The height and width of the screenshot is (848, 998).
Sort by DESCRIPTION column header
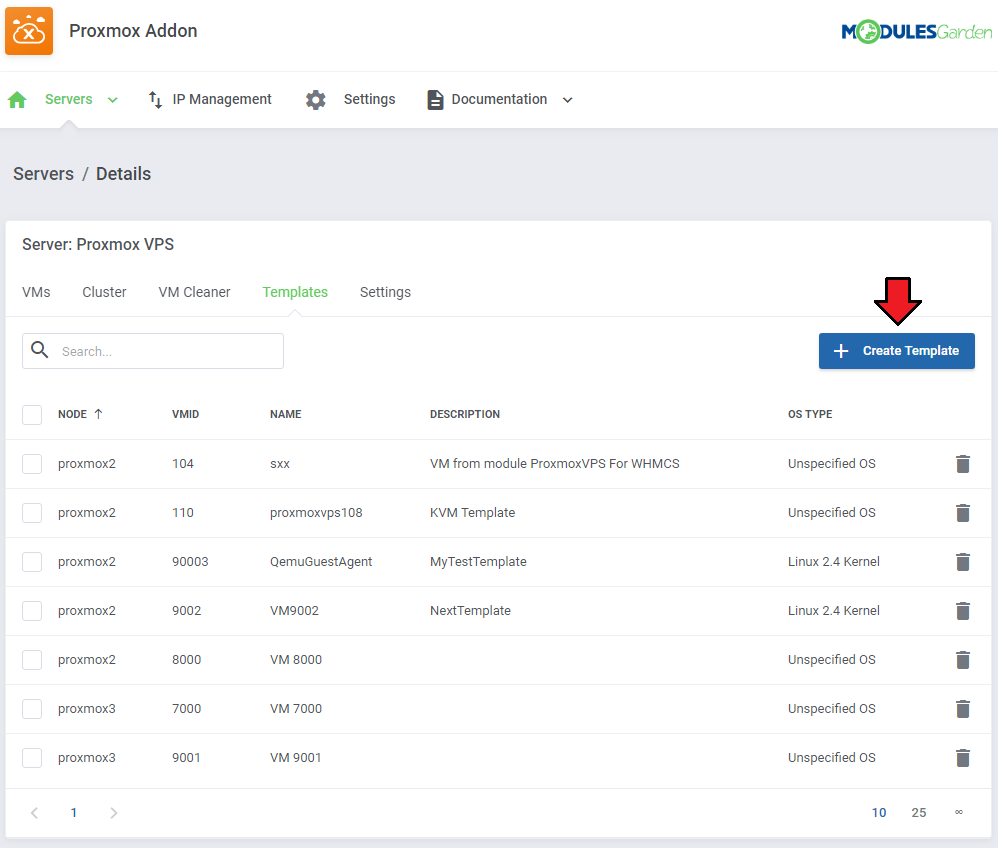(x=465, y=414)
